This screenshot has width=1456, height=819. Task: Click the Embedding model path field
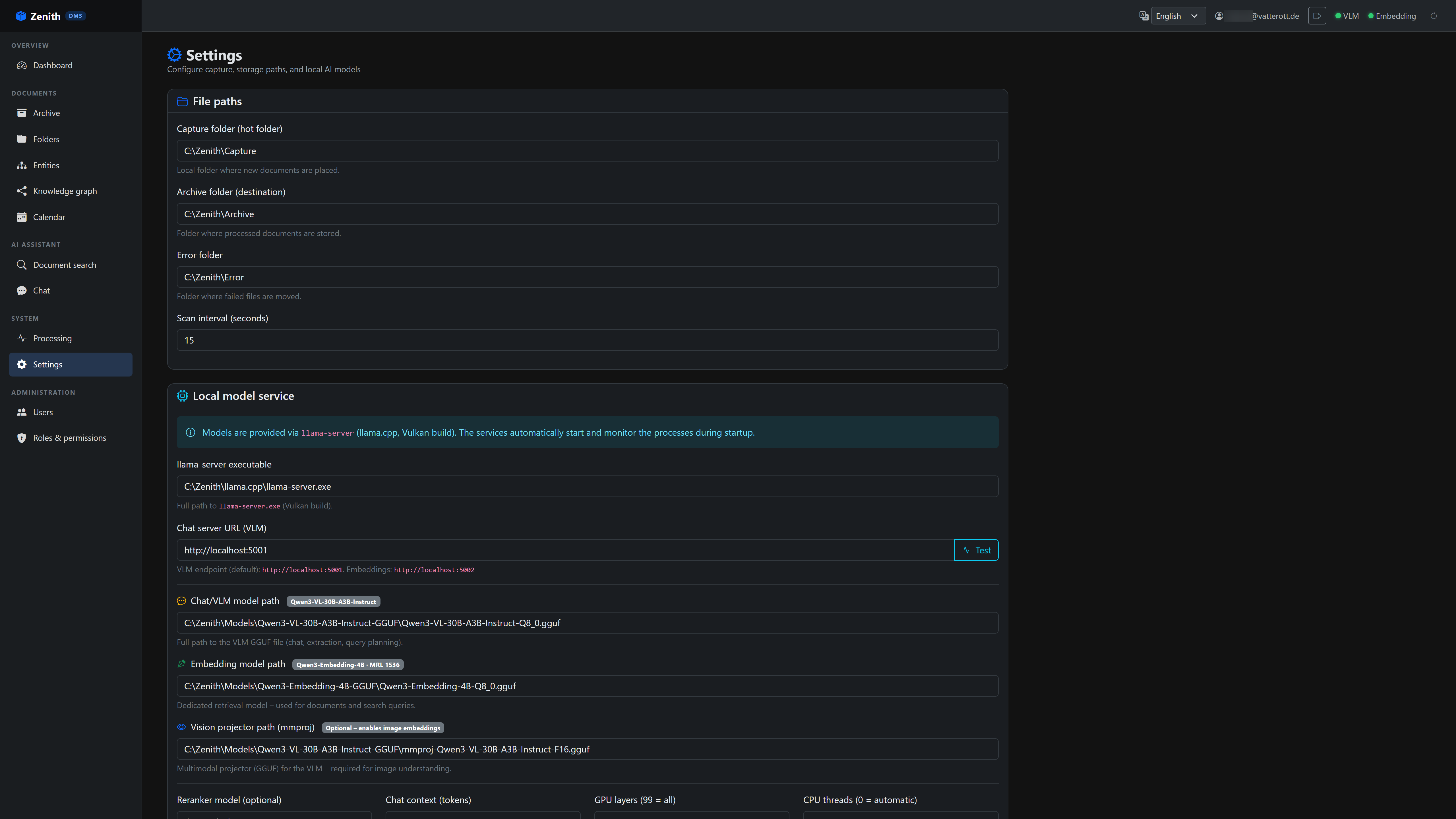587,686
